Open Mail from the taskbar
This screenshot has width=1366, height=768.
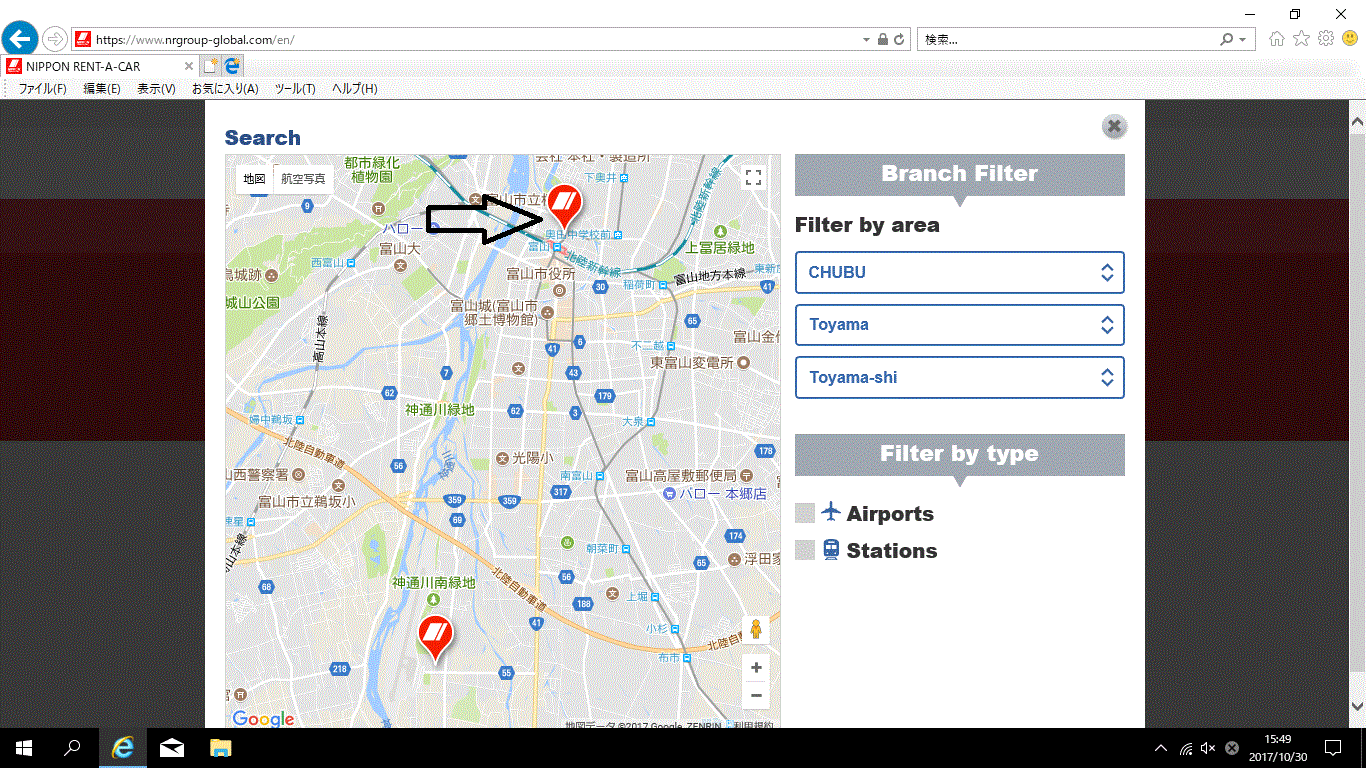[172, 747]
